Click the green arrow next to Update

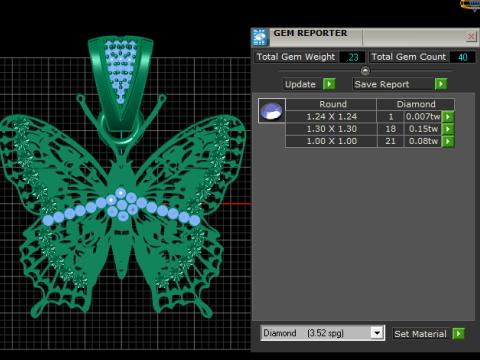329,84
